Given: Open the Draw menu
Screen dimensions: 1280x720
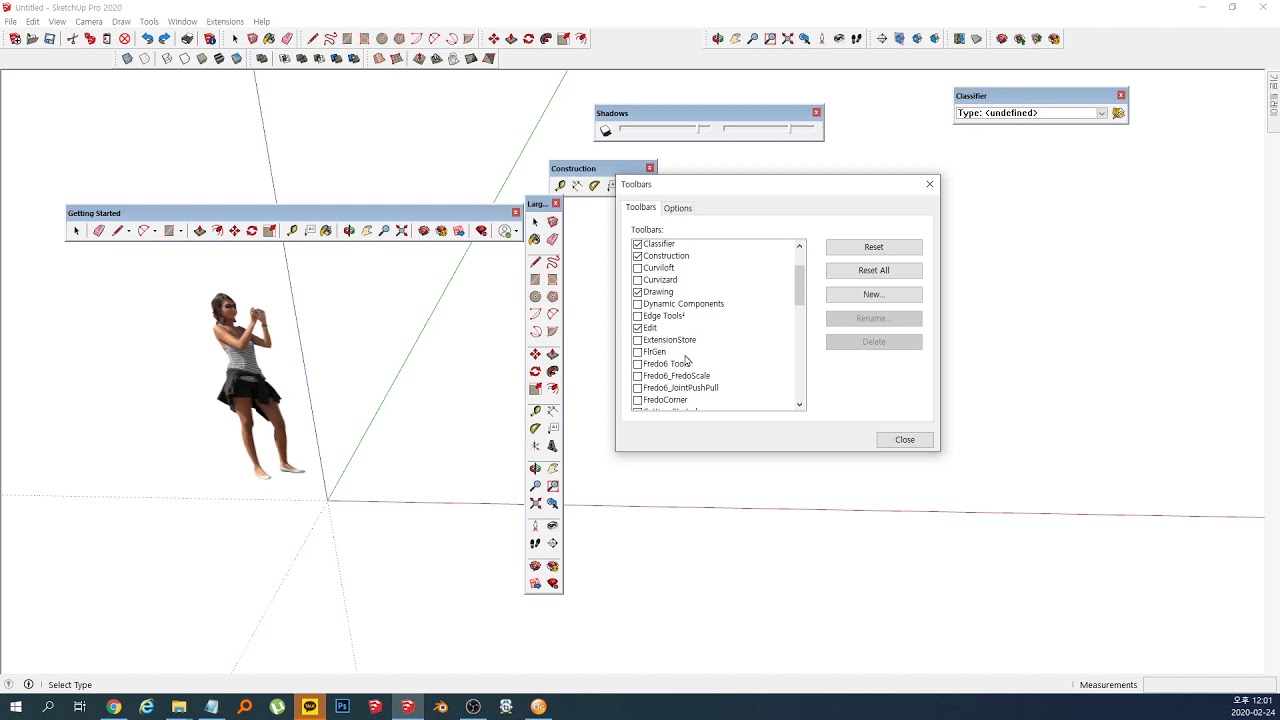Looking at the screenshot, I should (x=121, y=21).
